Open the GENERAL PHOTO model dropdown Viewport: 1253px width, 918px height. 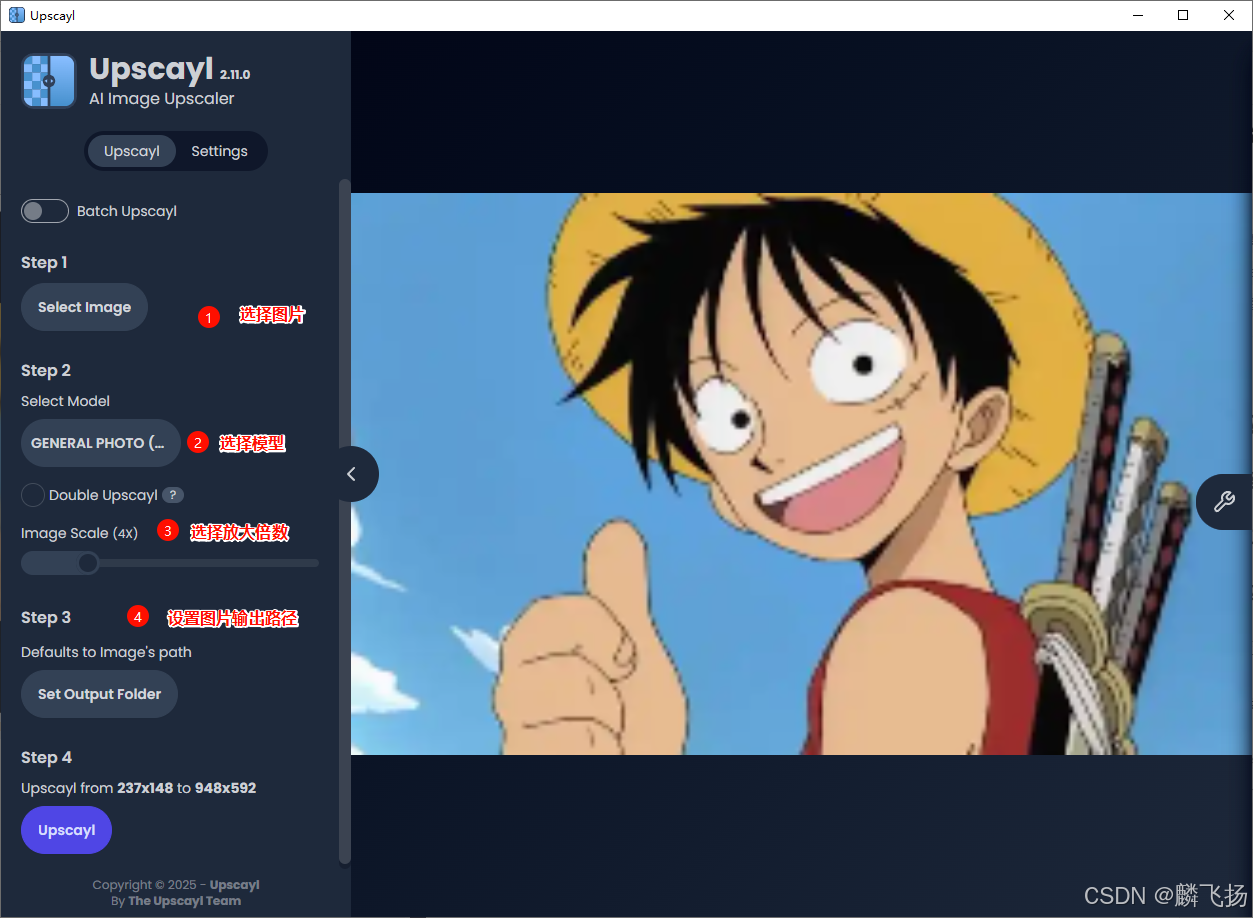tap(100, 443)
